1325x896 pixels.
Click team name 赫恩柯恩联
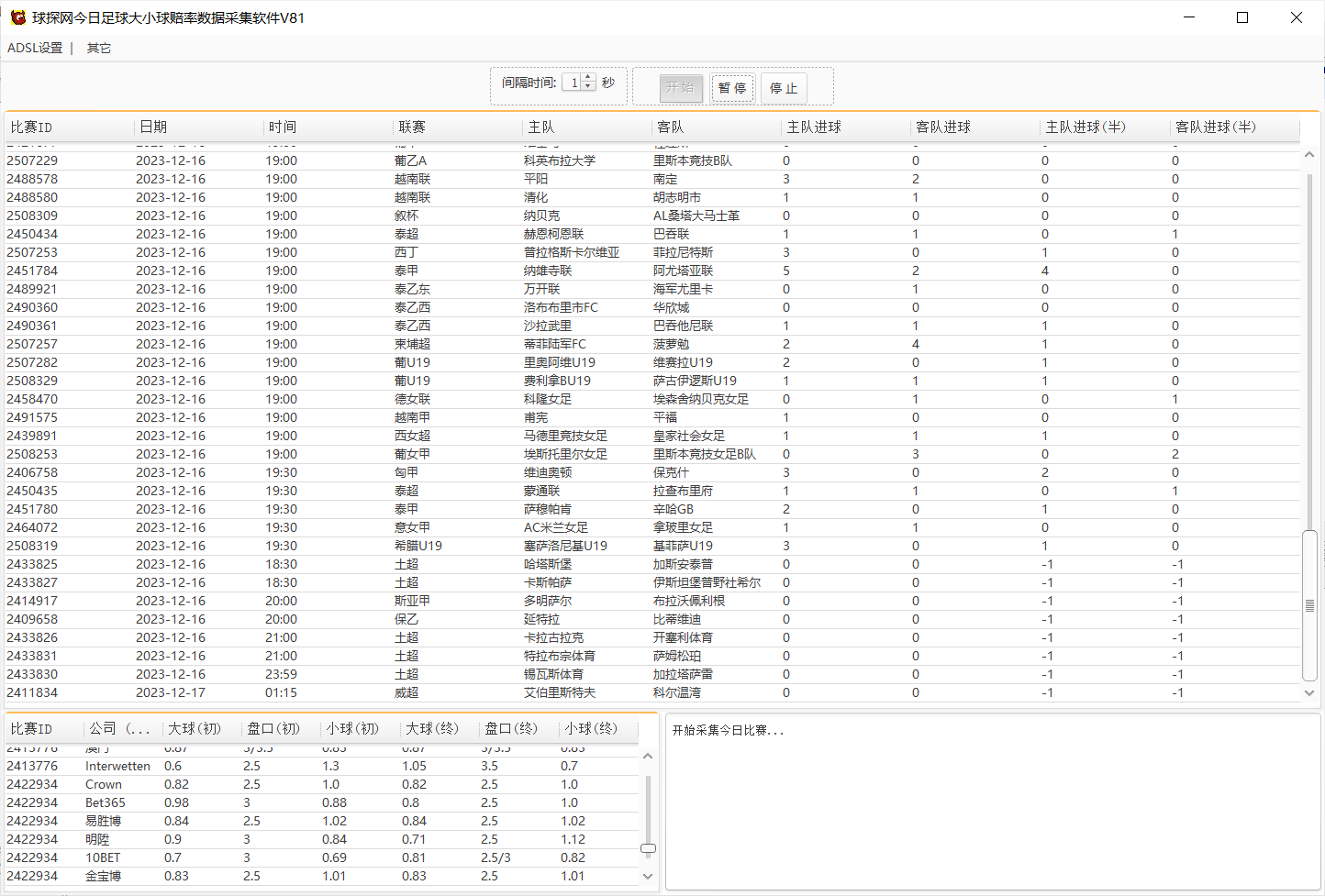point(553,234)
